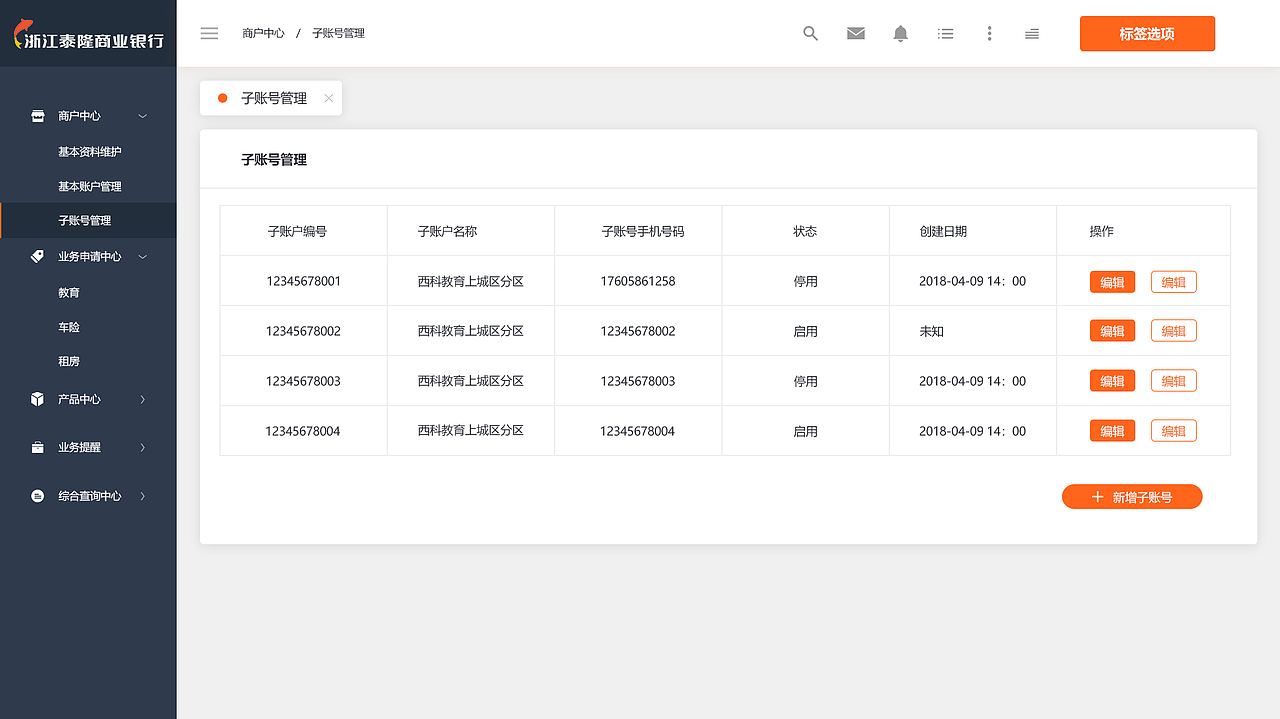Click the 业务申请中心 tag icon
Image resolution: width=1280 pixels, height=719 pixels.
(x=37, y=256)
